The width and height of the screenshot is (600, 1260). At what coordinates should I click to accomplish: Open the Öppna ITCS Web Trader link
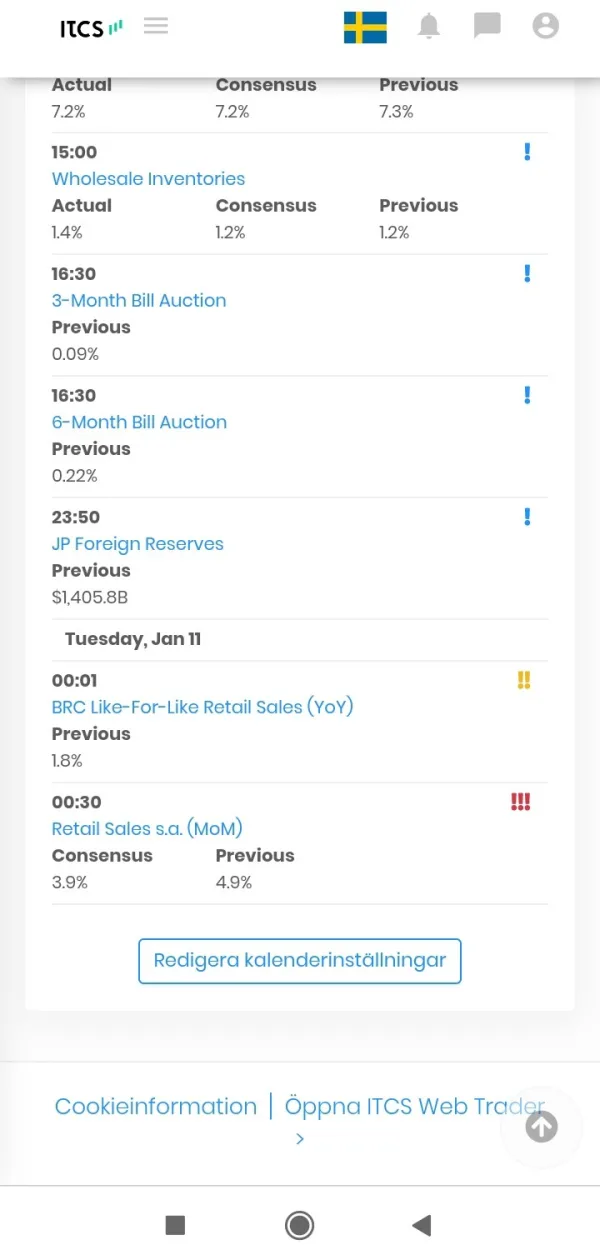(414, 1107)
